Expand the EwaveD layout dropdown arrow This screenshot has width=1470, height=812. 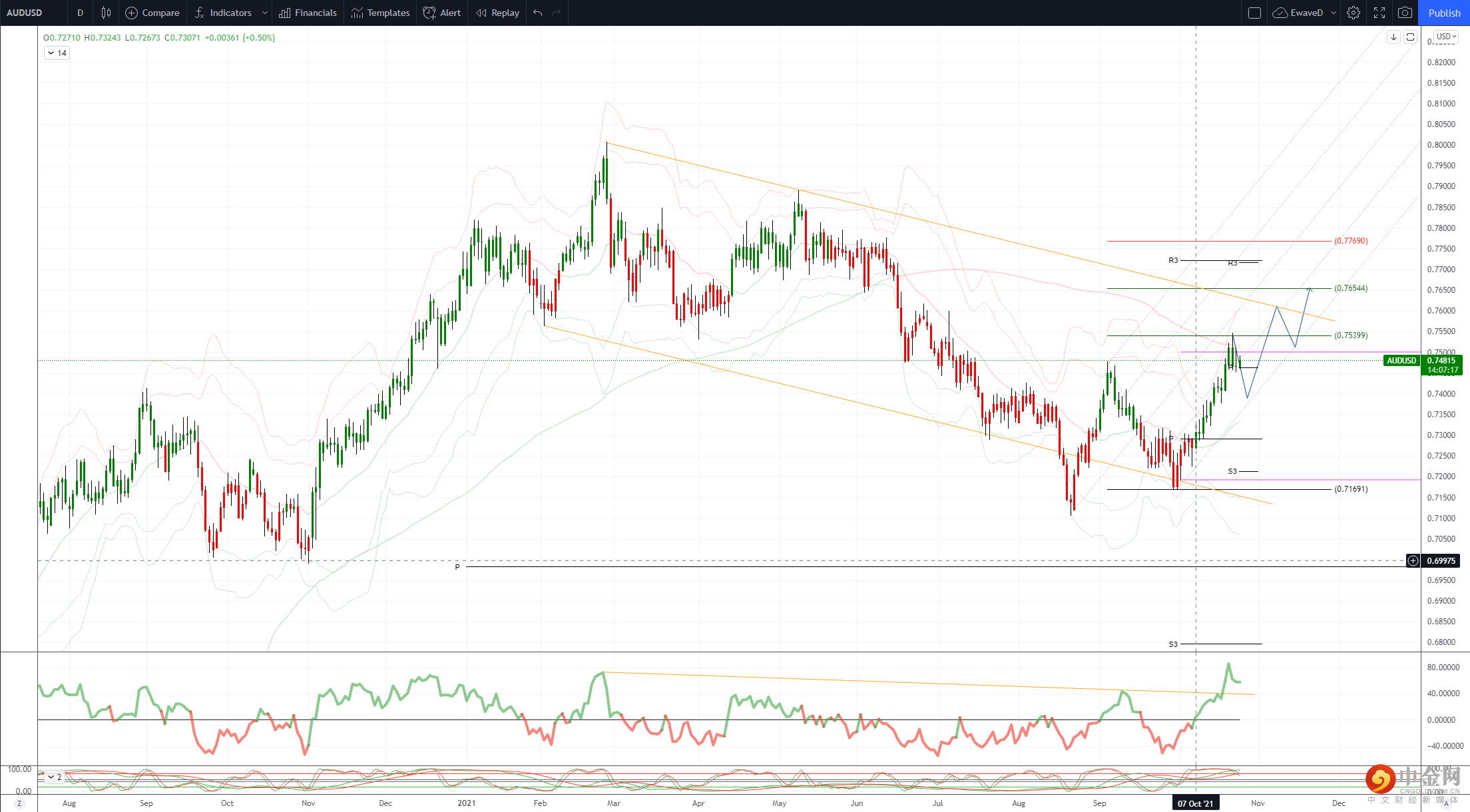coord(1333,13)
